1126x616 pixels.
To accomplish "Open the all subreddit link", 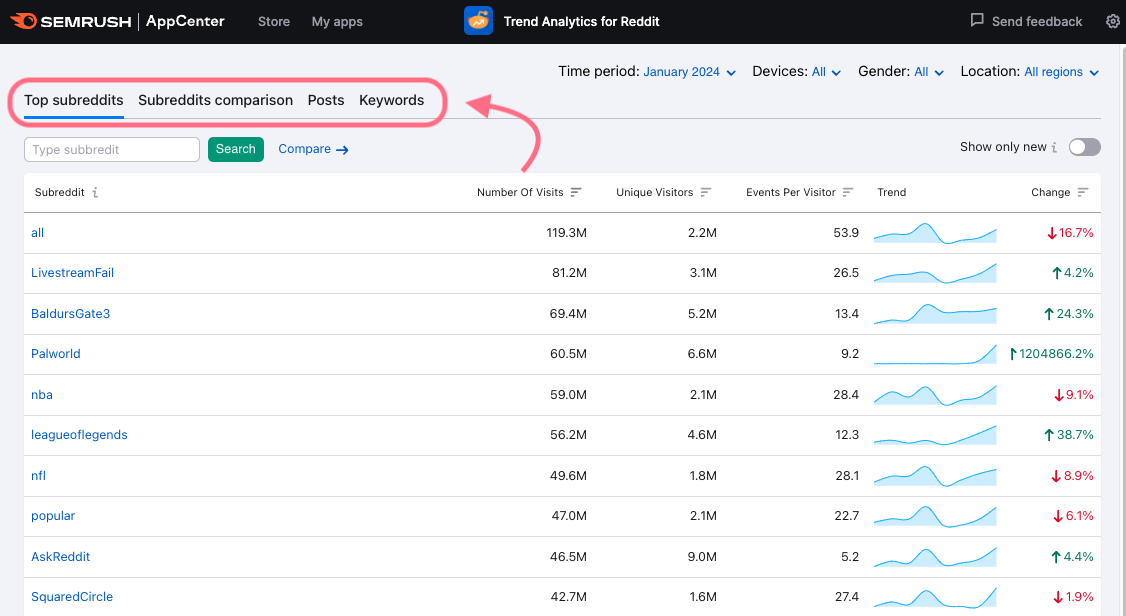I will pyautogui.click(x=37, y=233).
